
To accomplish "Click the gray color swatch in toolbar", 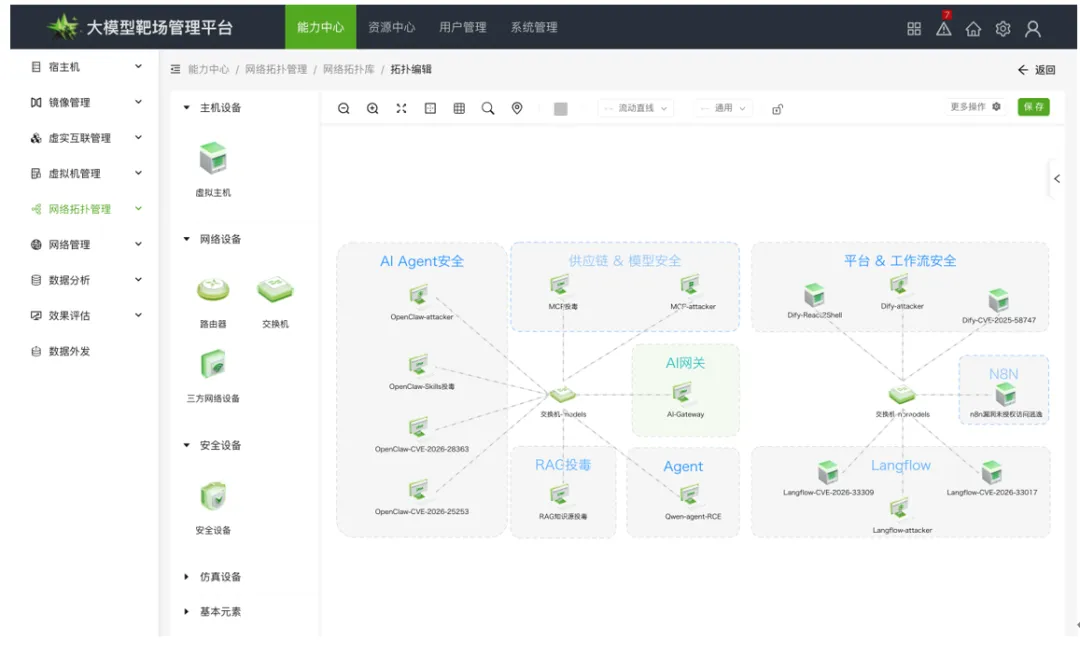I will 561,109.
